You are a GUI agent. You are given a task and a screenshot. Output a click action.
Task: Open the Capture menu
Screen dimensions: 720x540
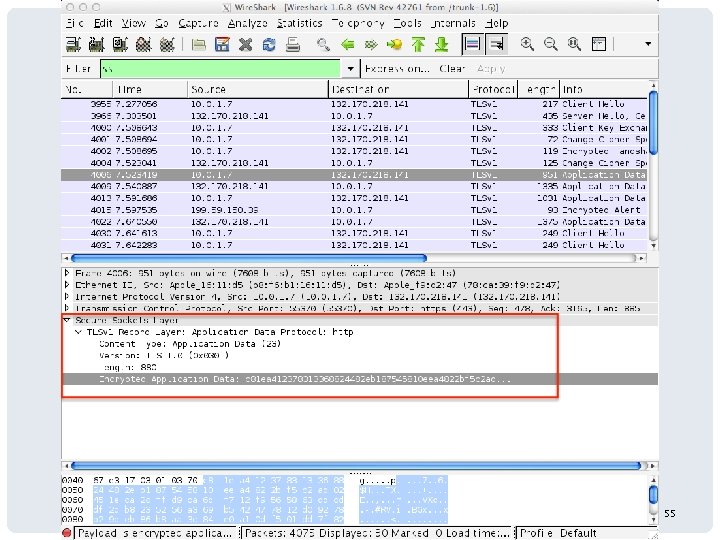(x=198, y=23)
